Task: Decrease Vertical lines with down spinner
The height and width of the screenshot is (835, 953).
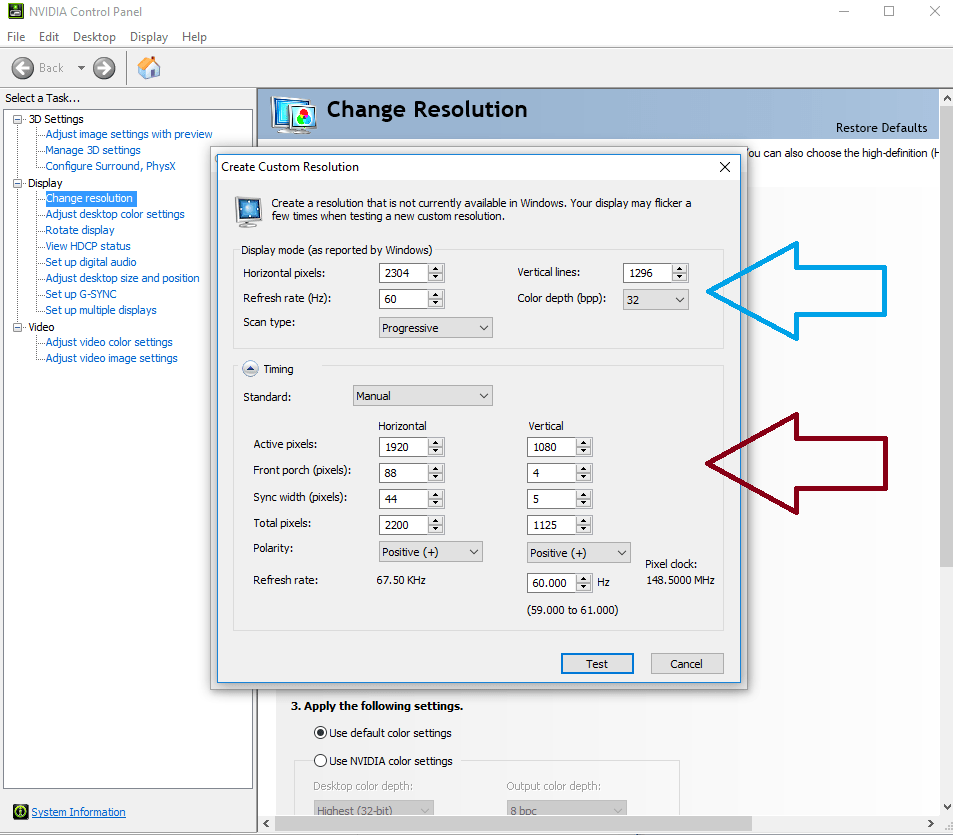Action: point(679,278)
